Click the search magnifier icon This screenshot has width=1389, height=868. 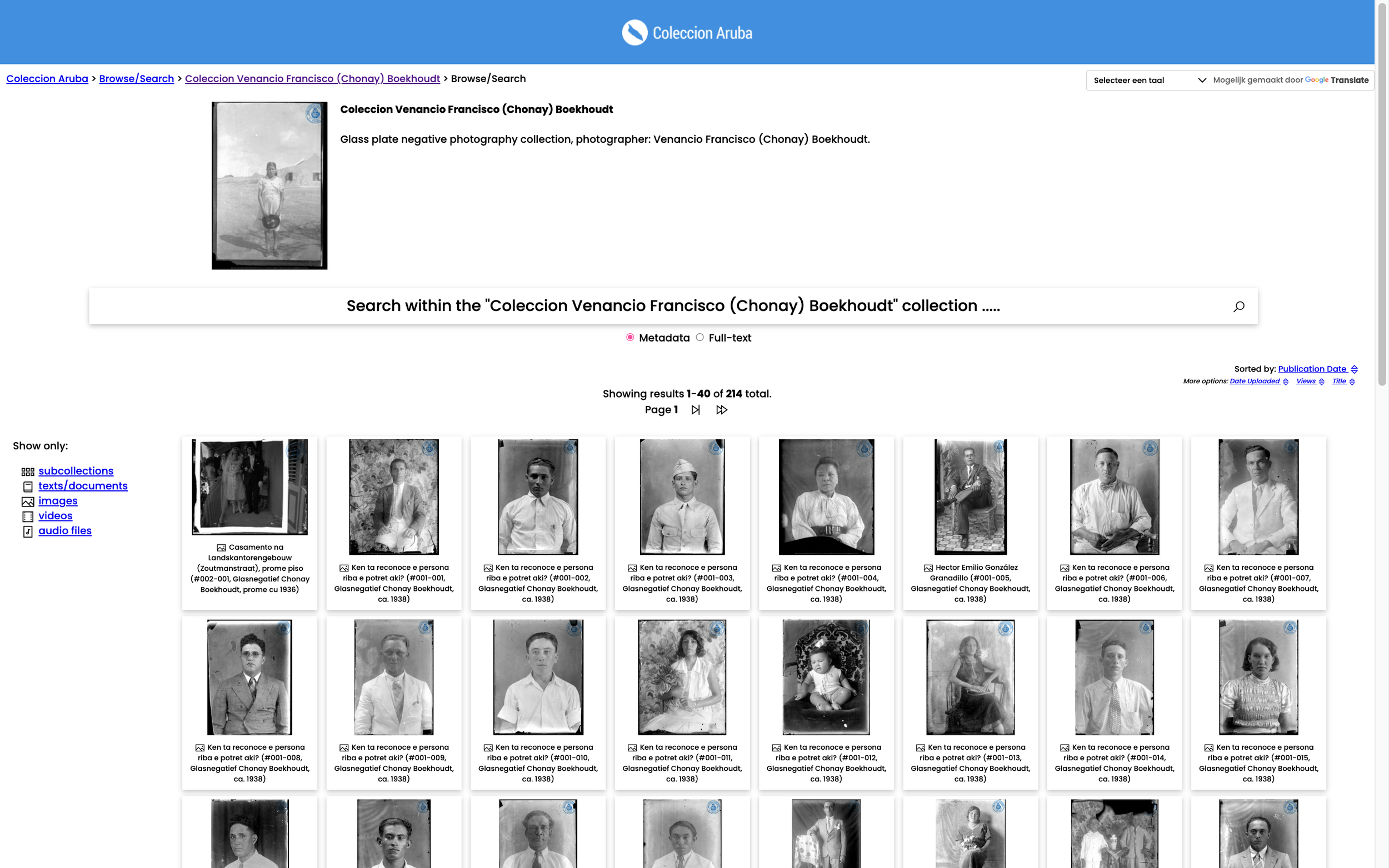click(x=1238, y=307)
